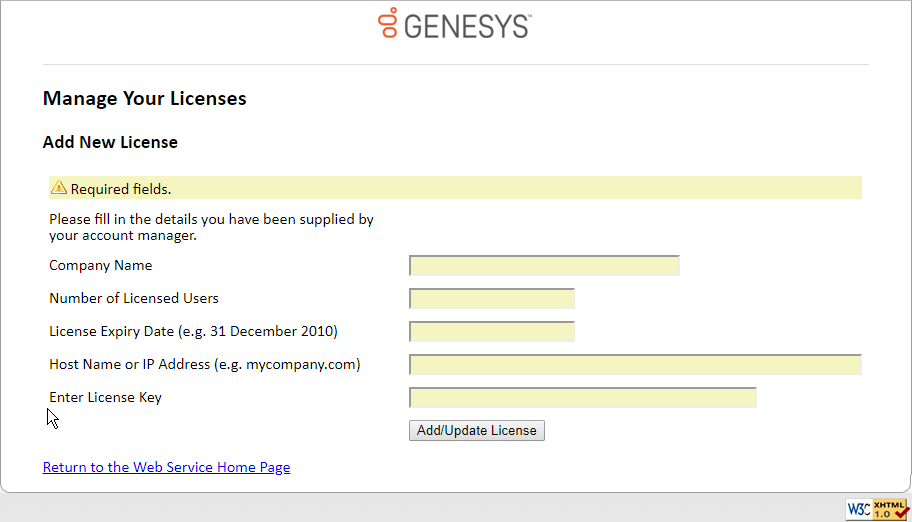Viewport: 912px width, 522px height.
Task: Click the Host Name or IP Address label
Action: pos(204,364)
